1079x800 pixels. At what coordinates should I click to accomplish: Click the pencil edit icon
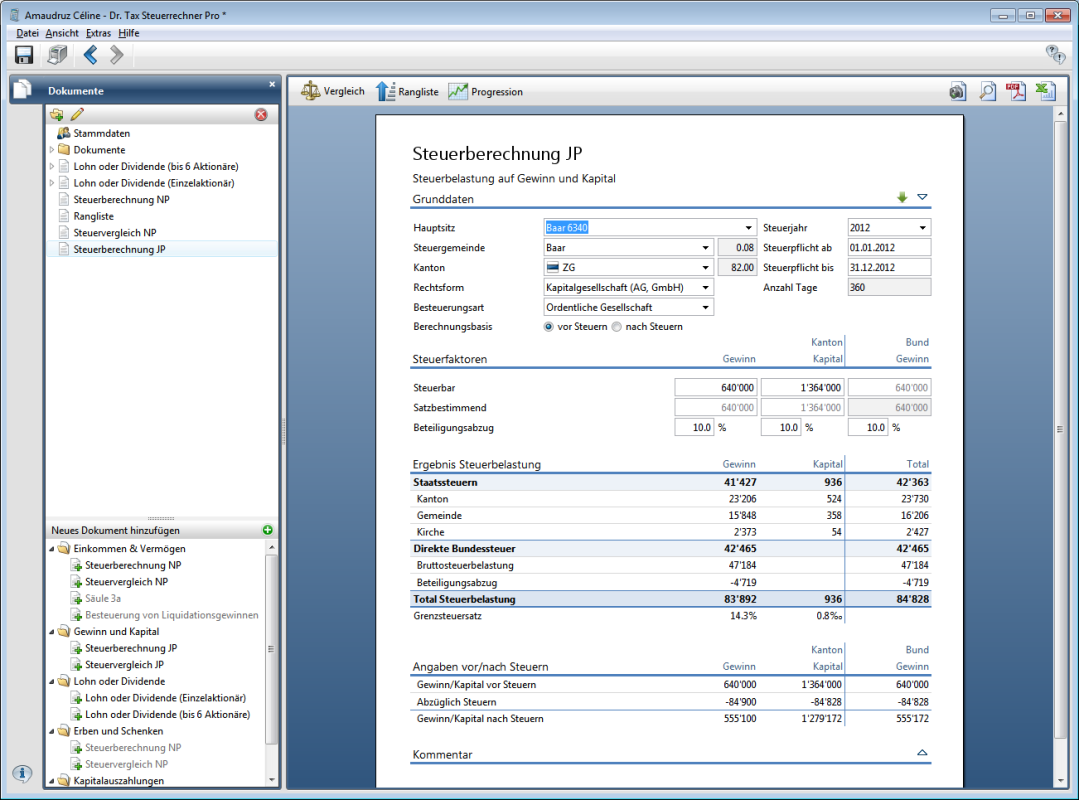pyautogui.click(x=77, y=114)
